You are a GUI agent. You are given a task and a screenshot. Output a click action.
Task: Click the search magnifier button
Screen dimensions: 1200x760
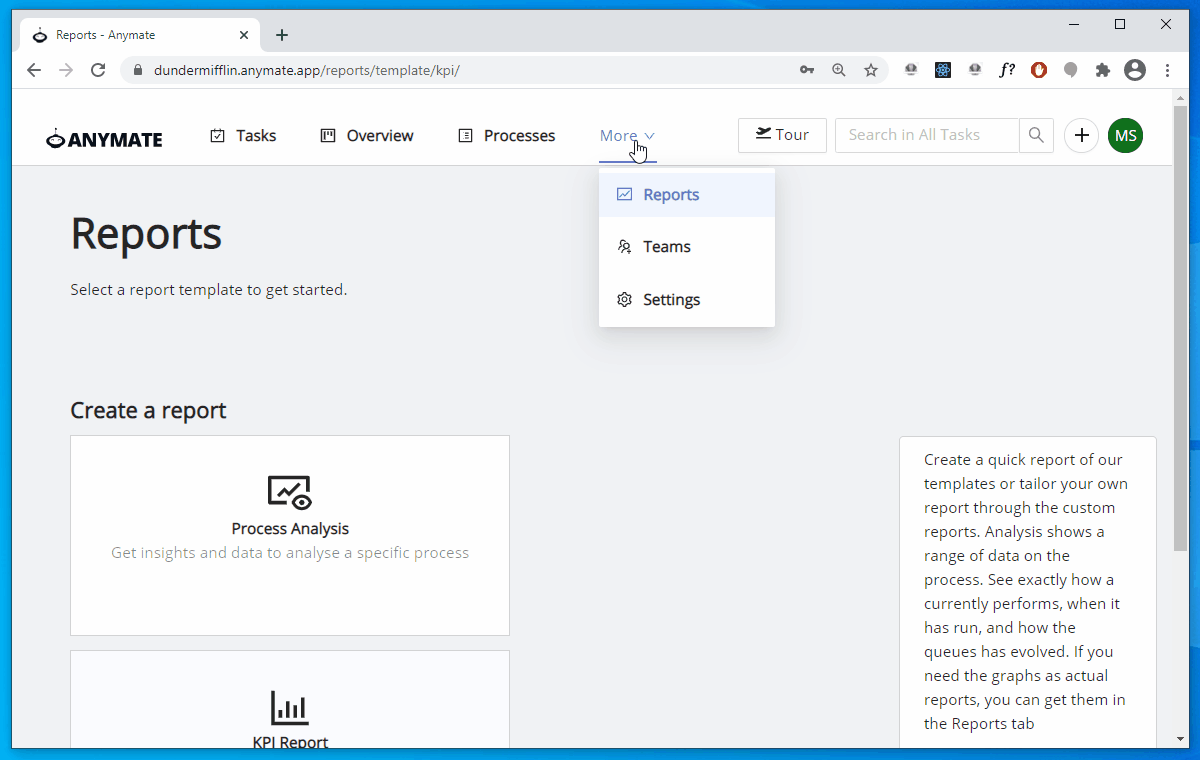click(1036, 135)
